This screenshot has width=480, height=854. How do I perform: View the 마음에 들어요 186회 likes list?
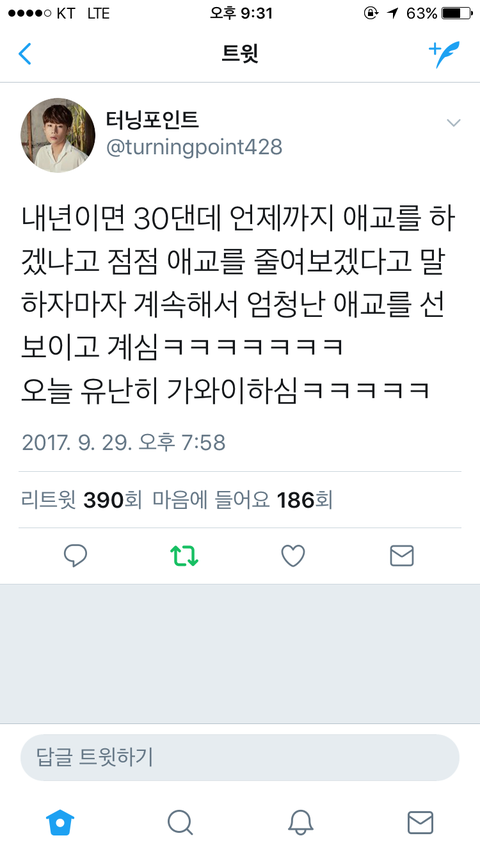click(x=242, y=499)
